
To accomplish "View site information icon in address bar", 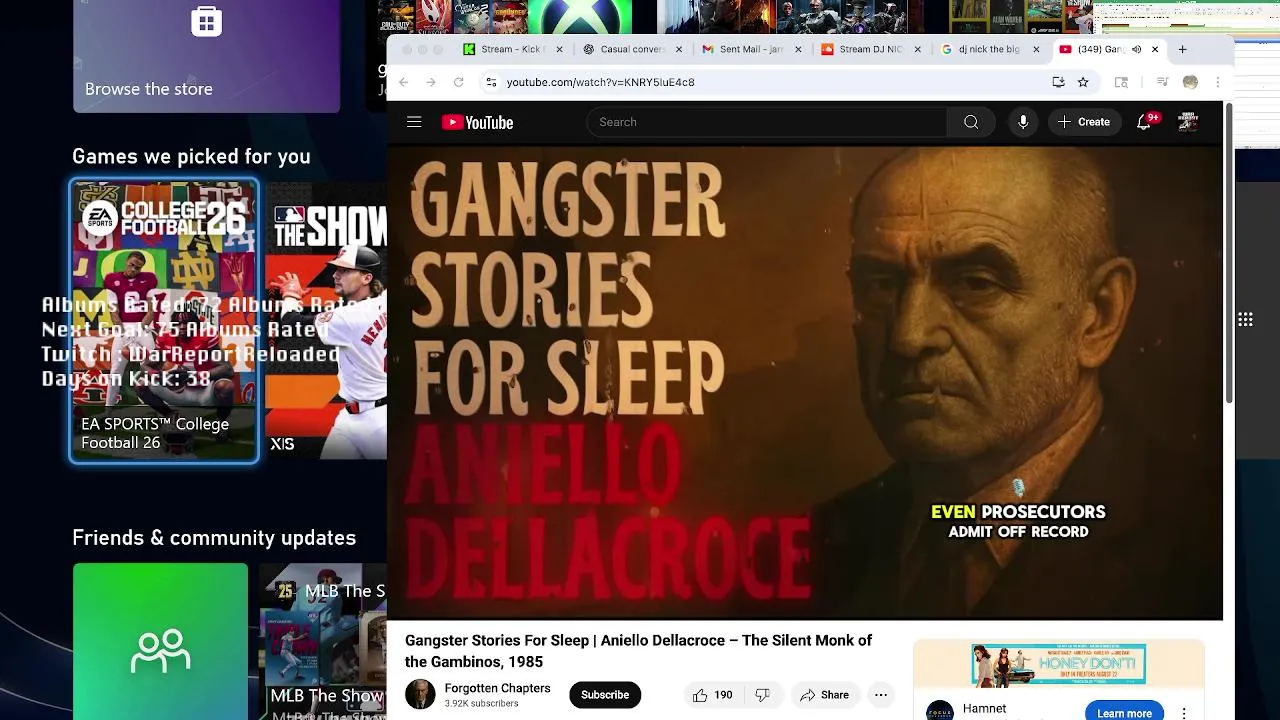I will [490, 82].
